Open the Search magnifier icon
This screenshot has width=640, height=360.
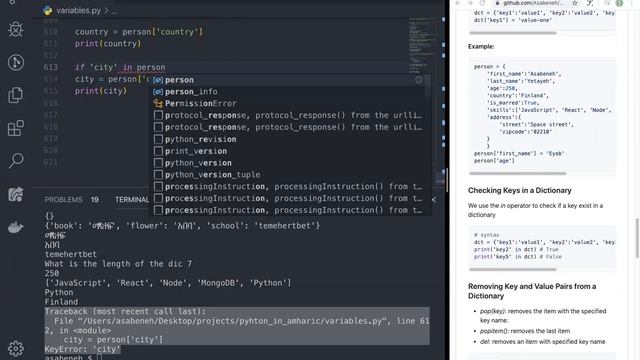click(x=16, y=160)
